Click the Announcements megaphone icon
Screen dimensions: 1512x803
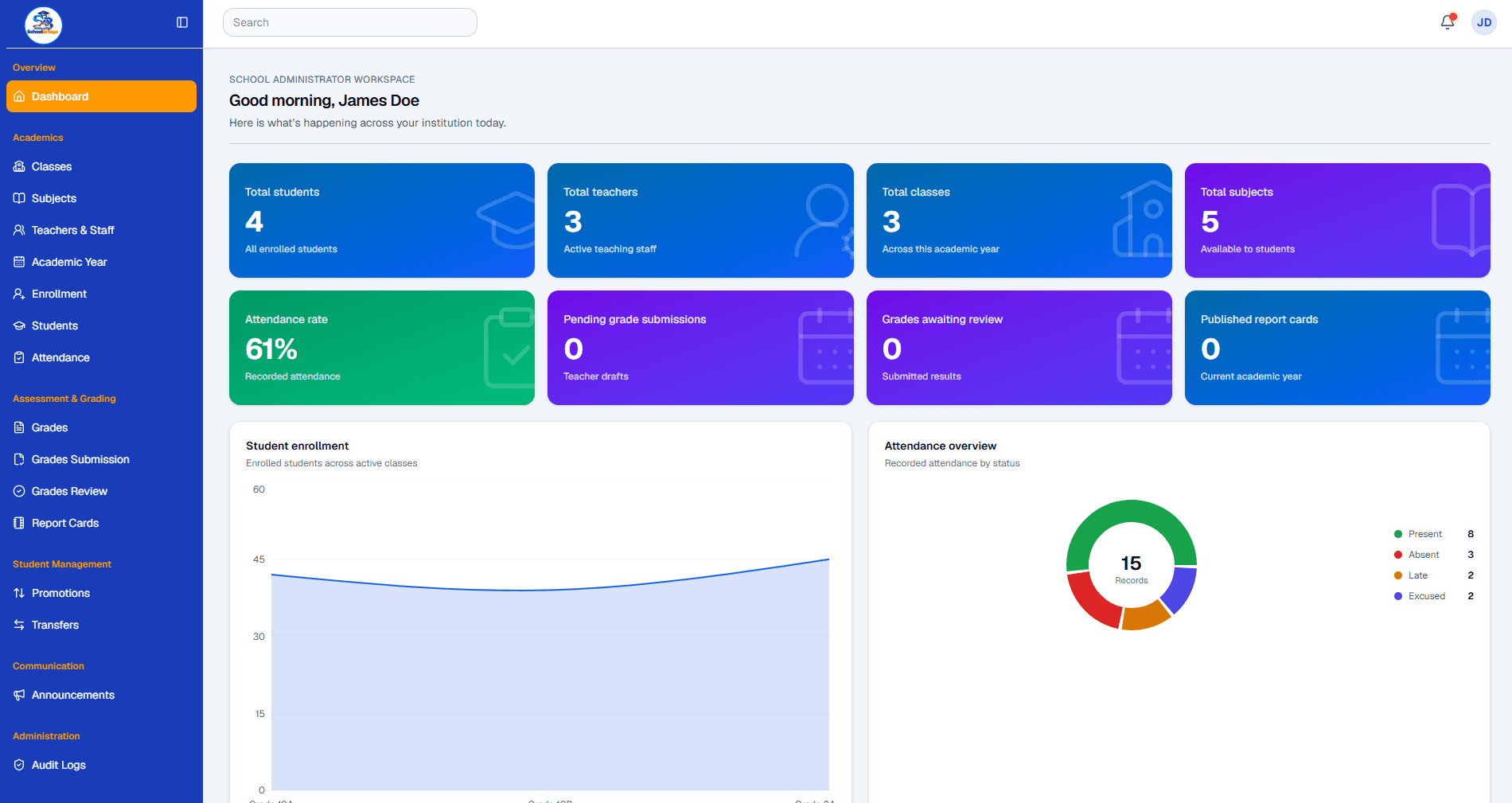click(19, 695)
